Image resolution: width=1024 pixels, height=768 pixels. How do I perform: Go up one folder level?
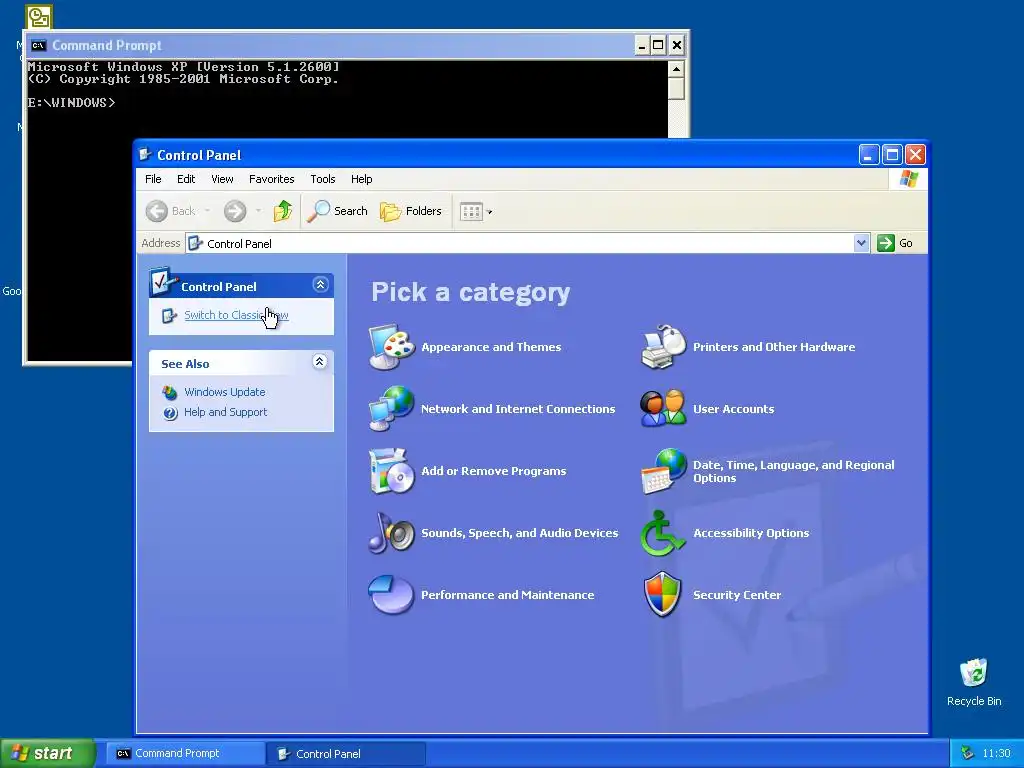pyautogui.click(x=283, y=211)
